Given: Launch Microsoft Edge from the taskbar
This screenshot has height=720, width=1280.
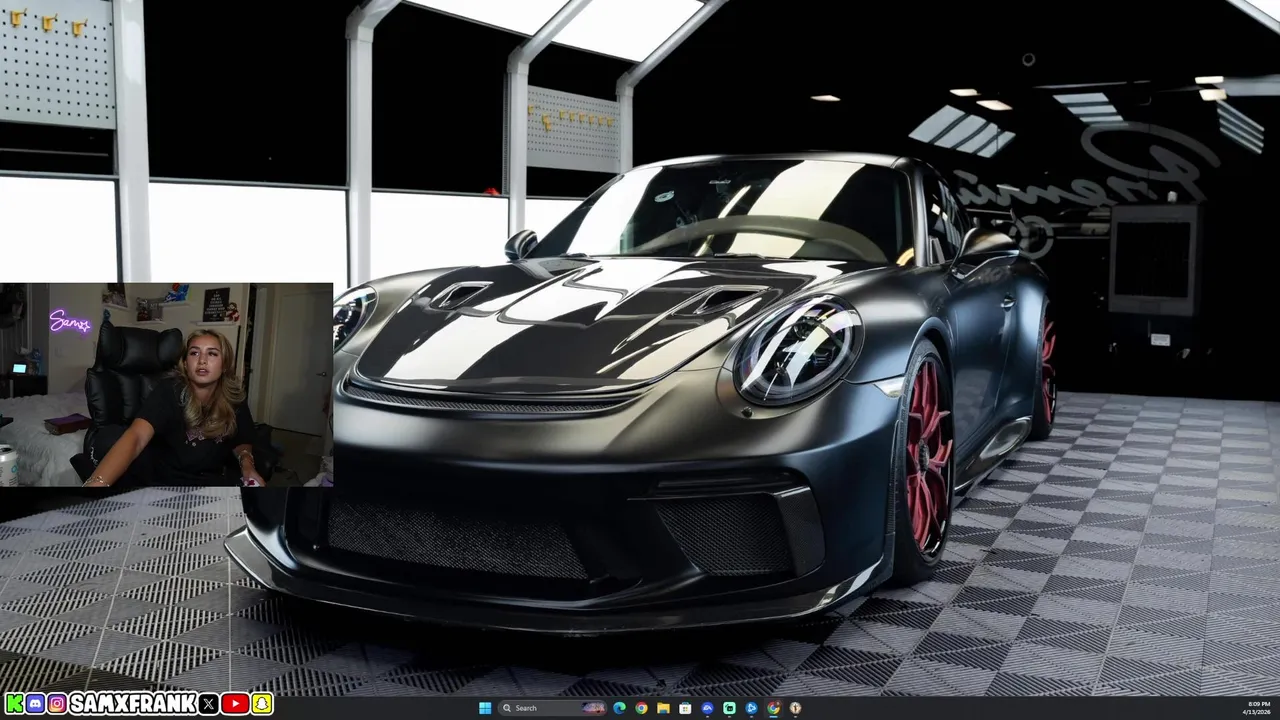Looking at the screenshot, I should [619, 708].
